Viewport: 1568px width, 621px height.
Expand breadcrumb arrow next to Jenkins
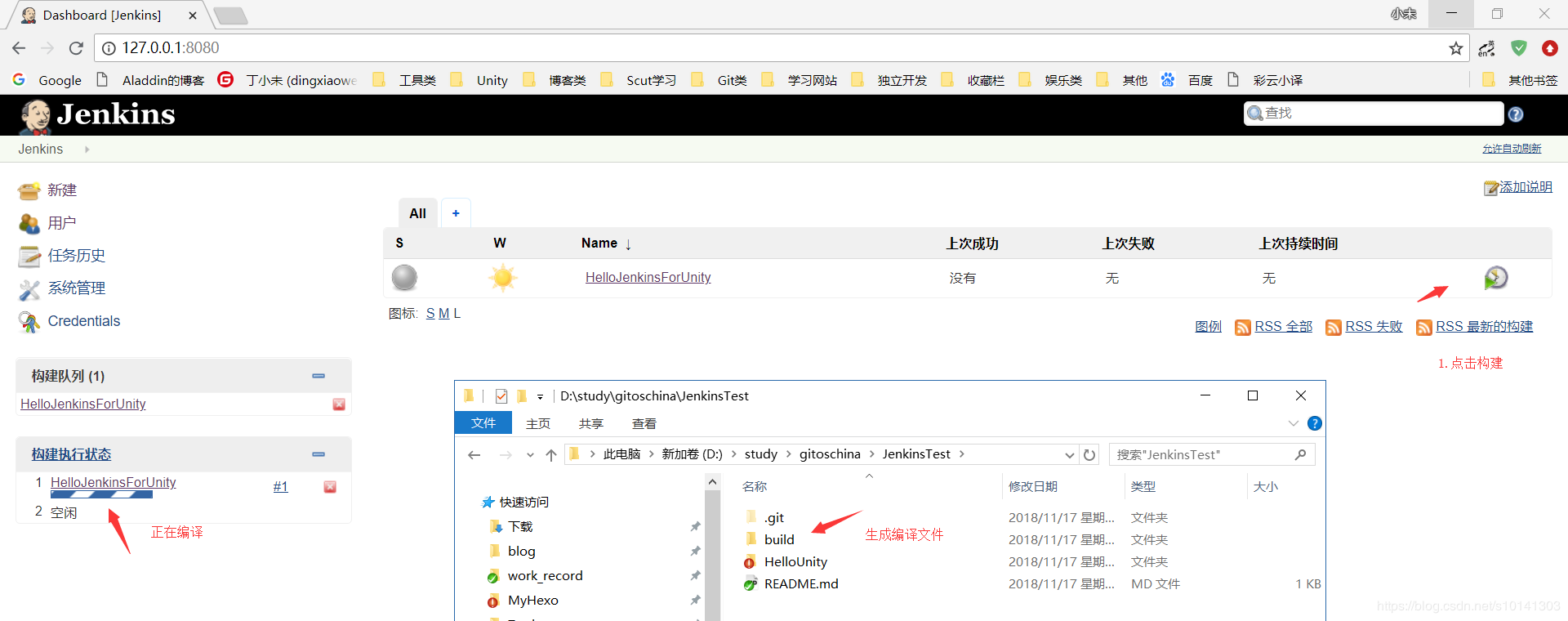[87, 150]
